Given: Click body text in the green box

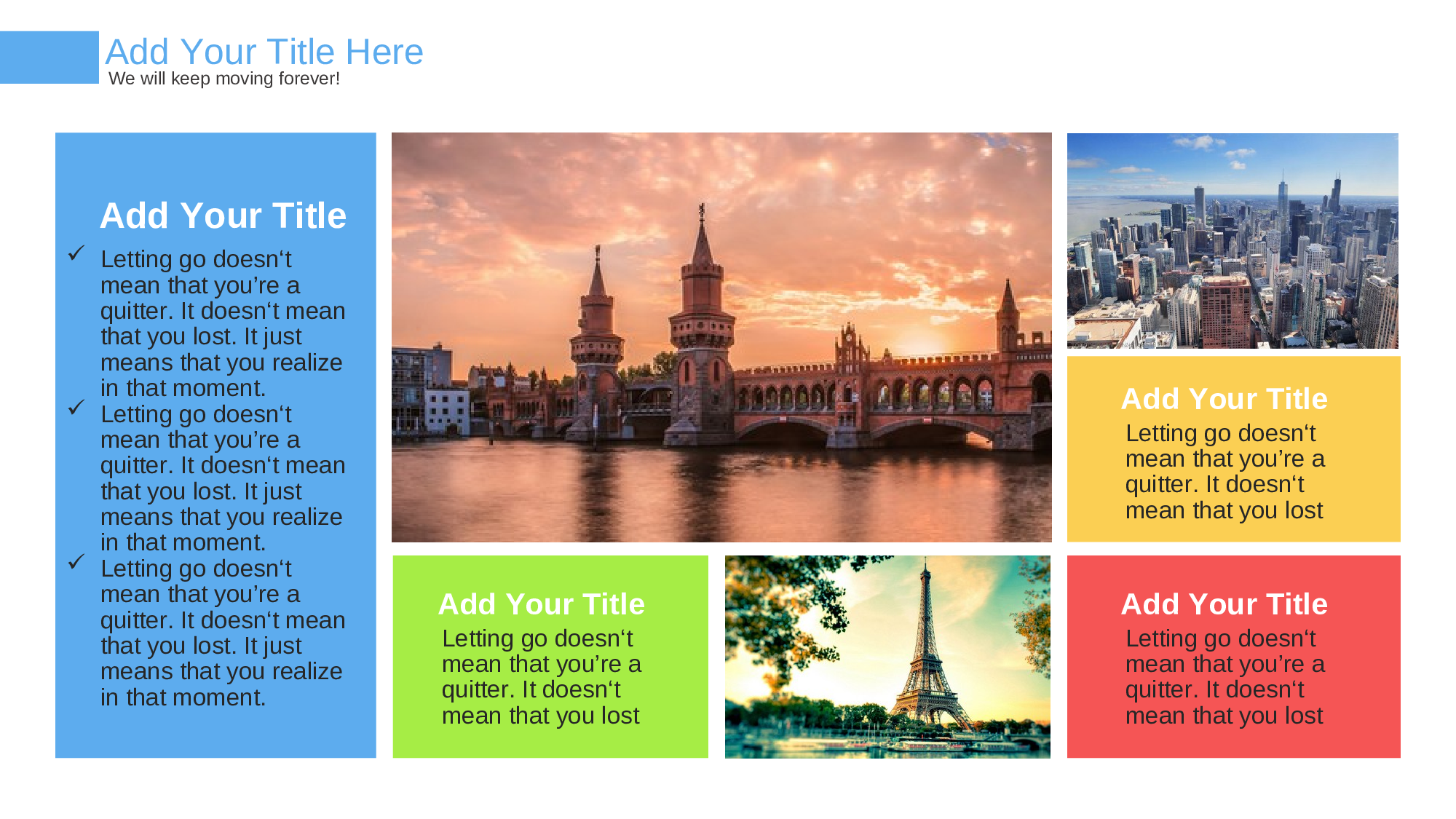Looking at the screenshot, I should click(x=541, y=677).
